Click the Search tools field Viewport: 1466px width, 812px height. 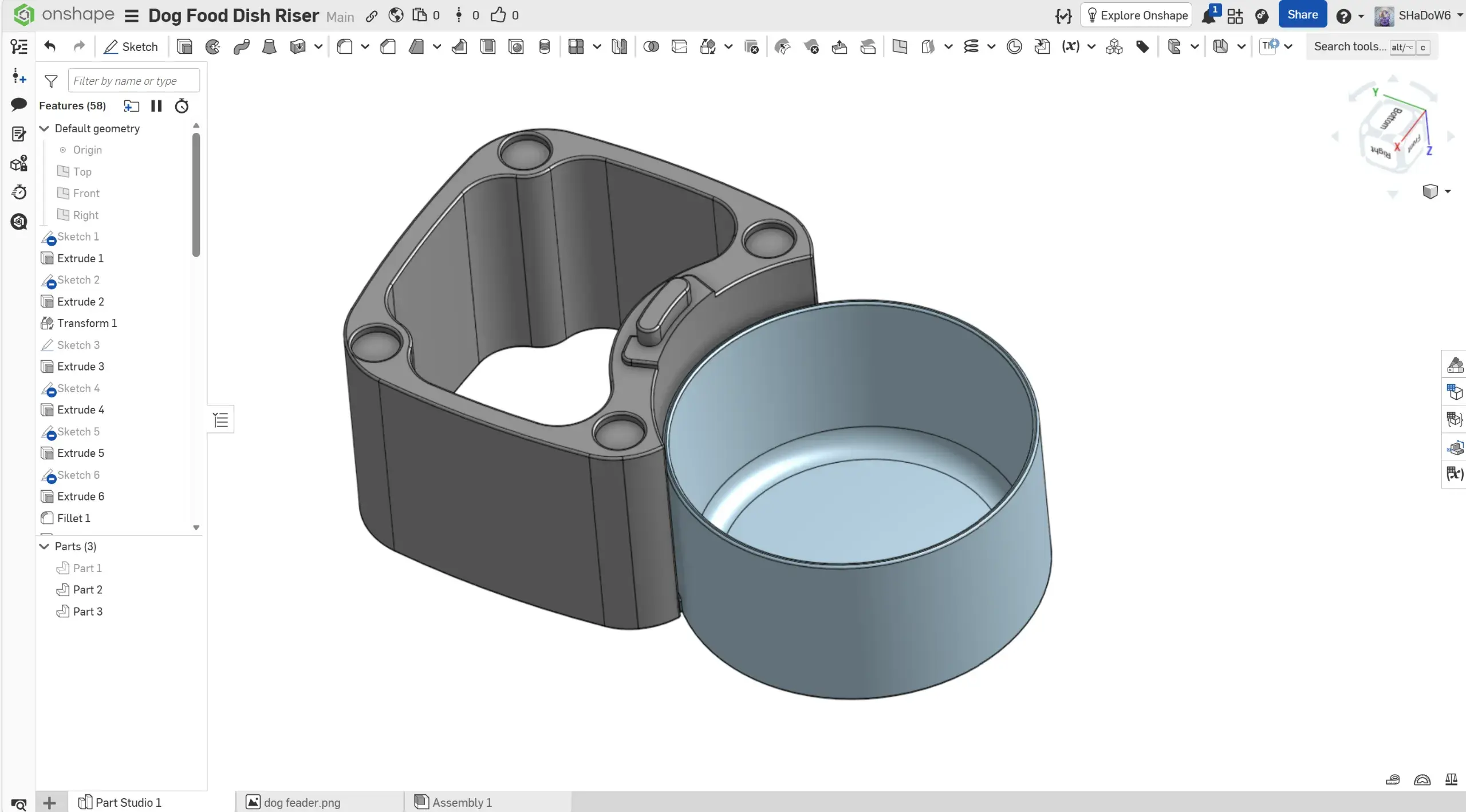[x=1372, y=46]
